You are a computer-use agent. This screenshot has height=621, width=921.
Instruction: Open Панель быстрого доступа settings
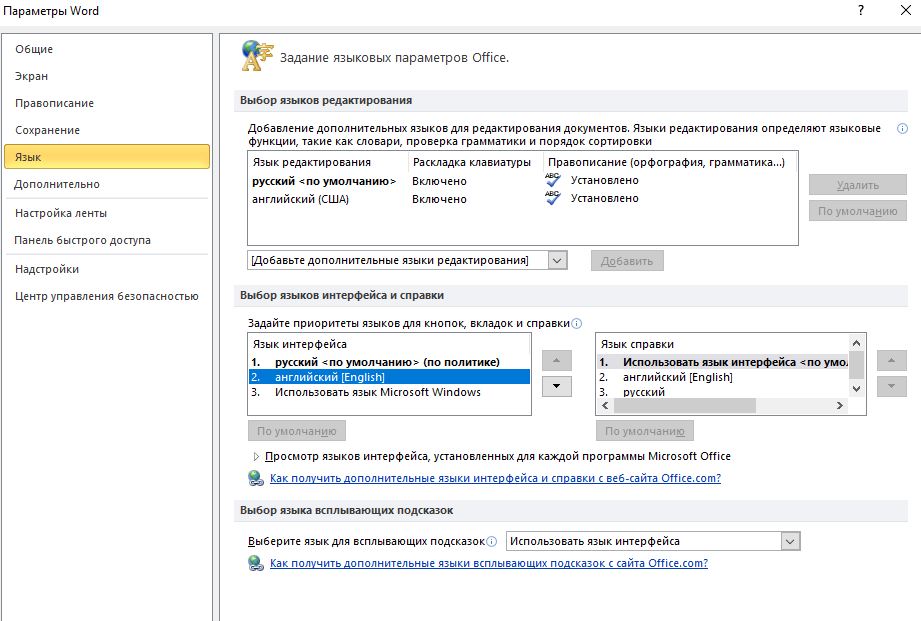pyautogui.click(x=106, y=240)
